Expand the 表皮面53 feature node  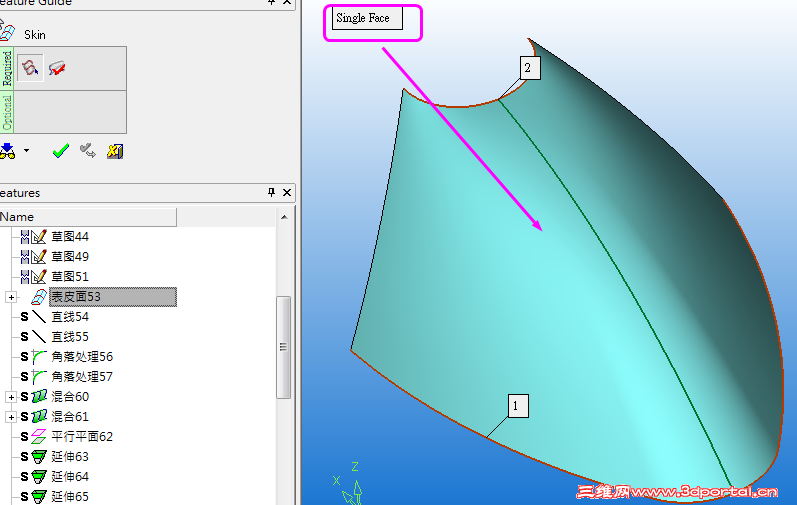11,297
